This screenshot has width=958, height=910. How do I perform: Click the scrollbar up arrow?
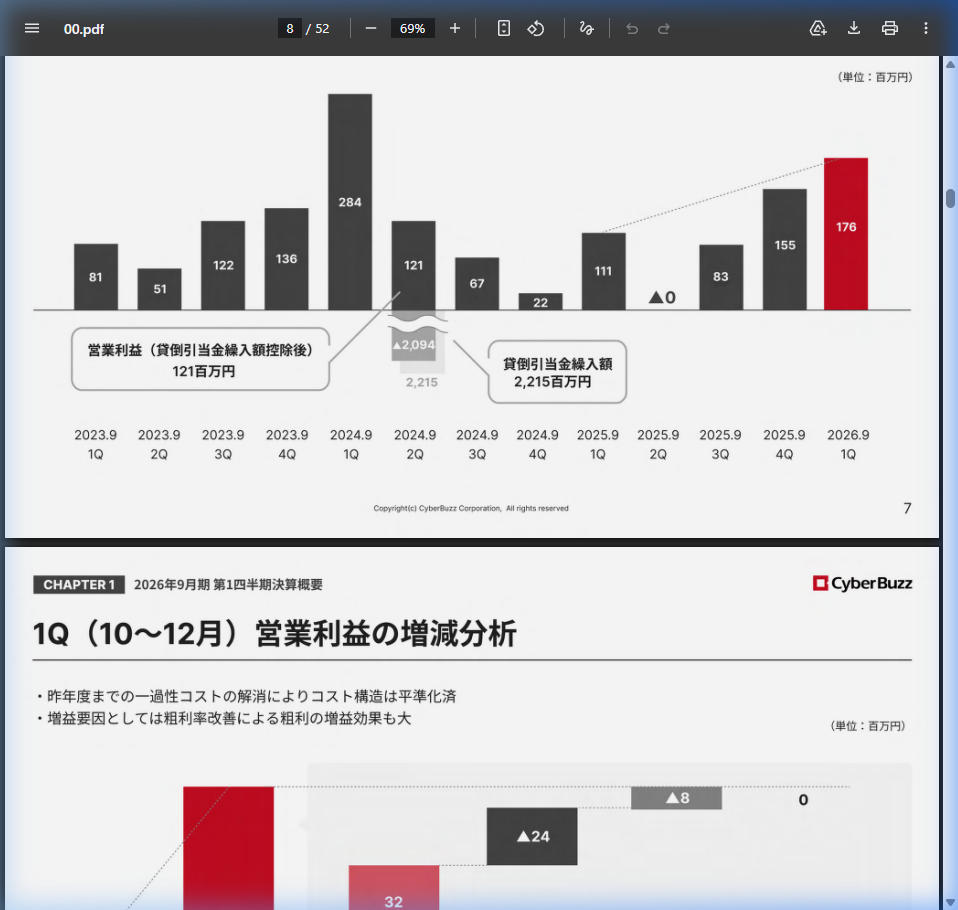[x=950, y=64]
